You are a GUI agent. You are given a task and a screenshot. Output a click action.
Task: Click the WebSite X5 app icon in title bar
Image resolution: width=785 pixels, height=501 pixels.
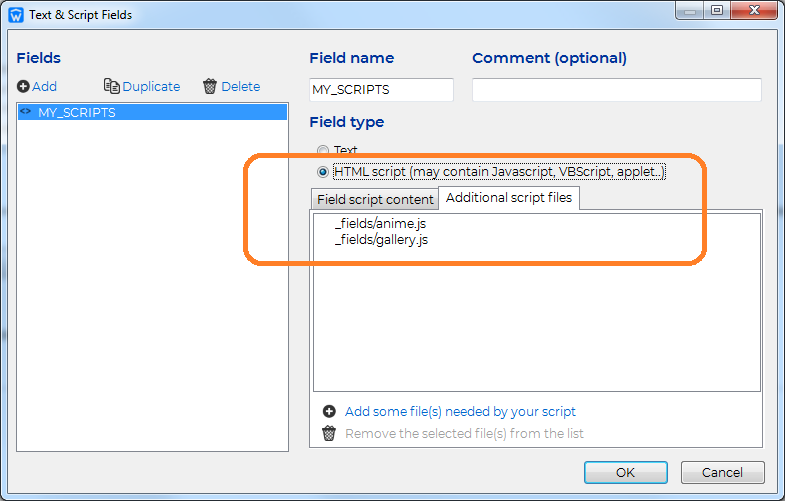16,15
